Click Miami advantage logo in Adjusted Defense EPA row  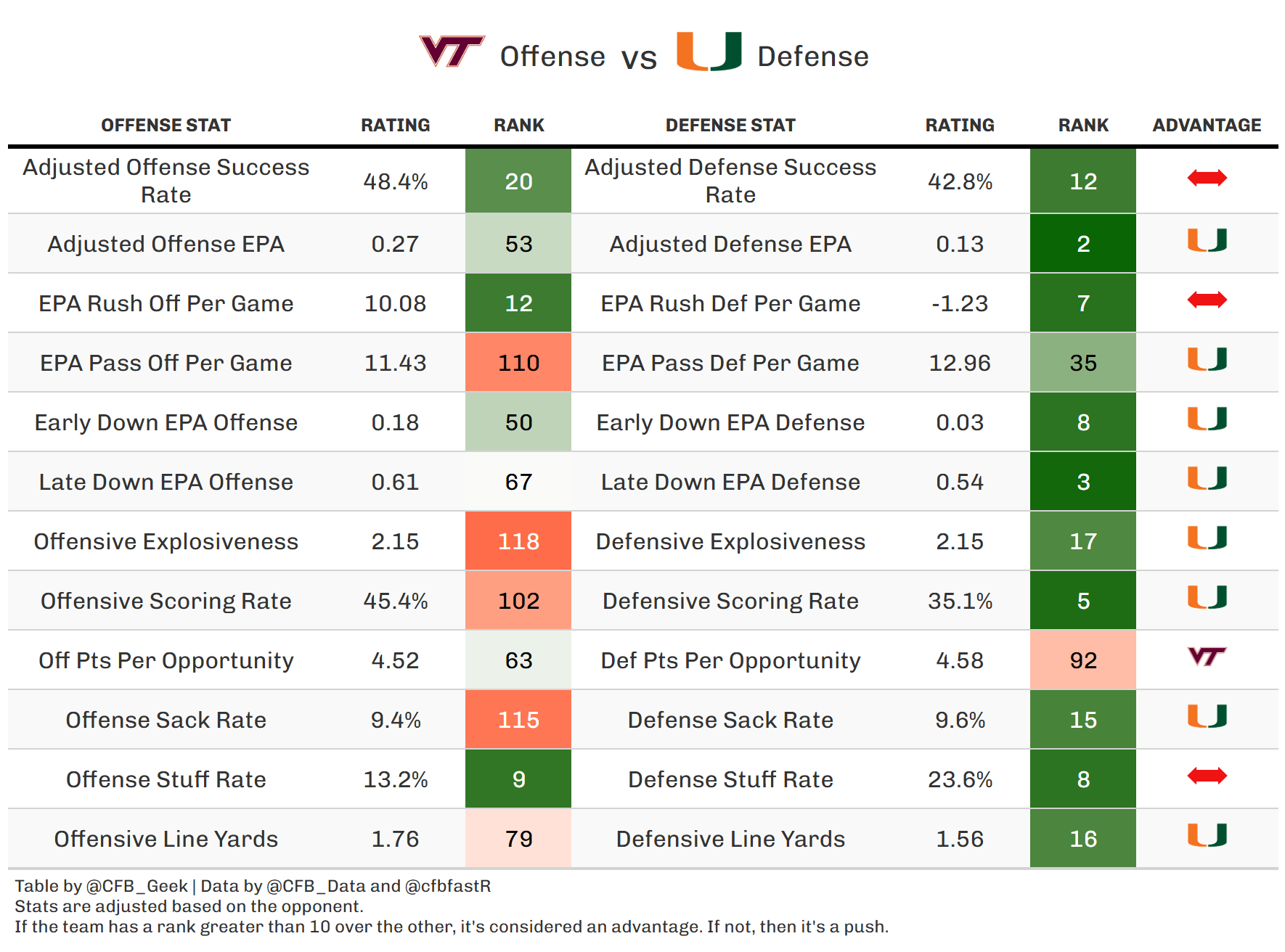[x=1207, y=240]
